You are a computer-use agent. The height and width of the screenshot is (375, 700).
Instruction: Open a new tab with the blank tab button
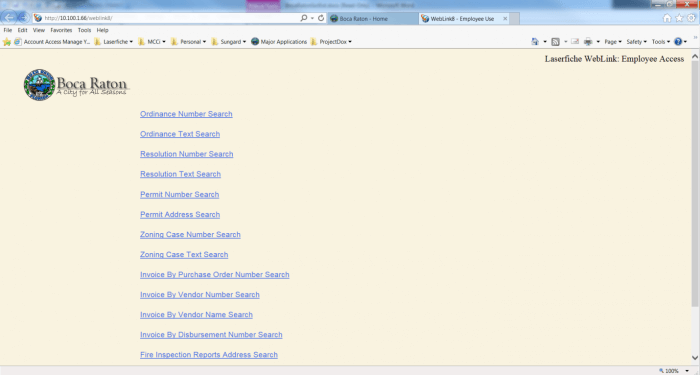click(514, 19)
